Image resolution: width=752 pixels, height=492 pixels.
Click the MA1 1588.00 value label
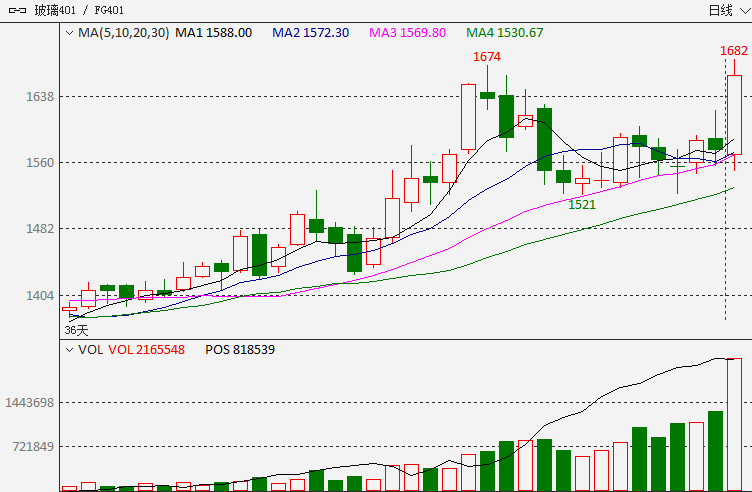point(213,33)
